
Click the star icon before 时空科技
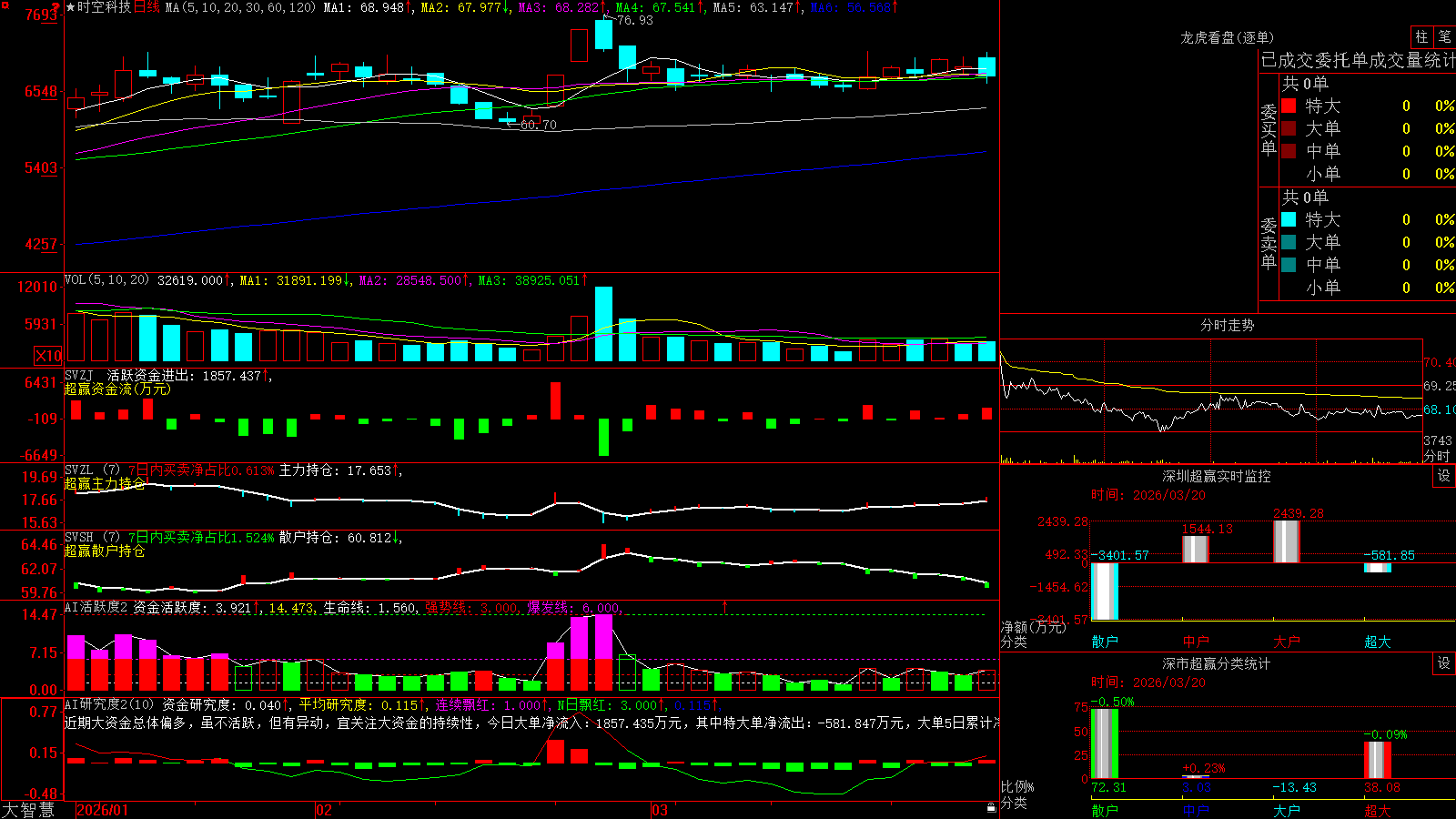(71, 7)
